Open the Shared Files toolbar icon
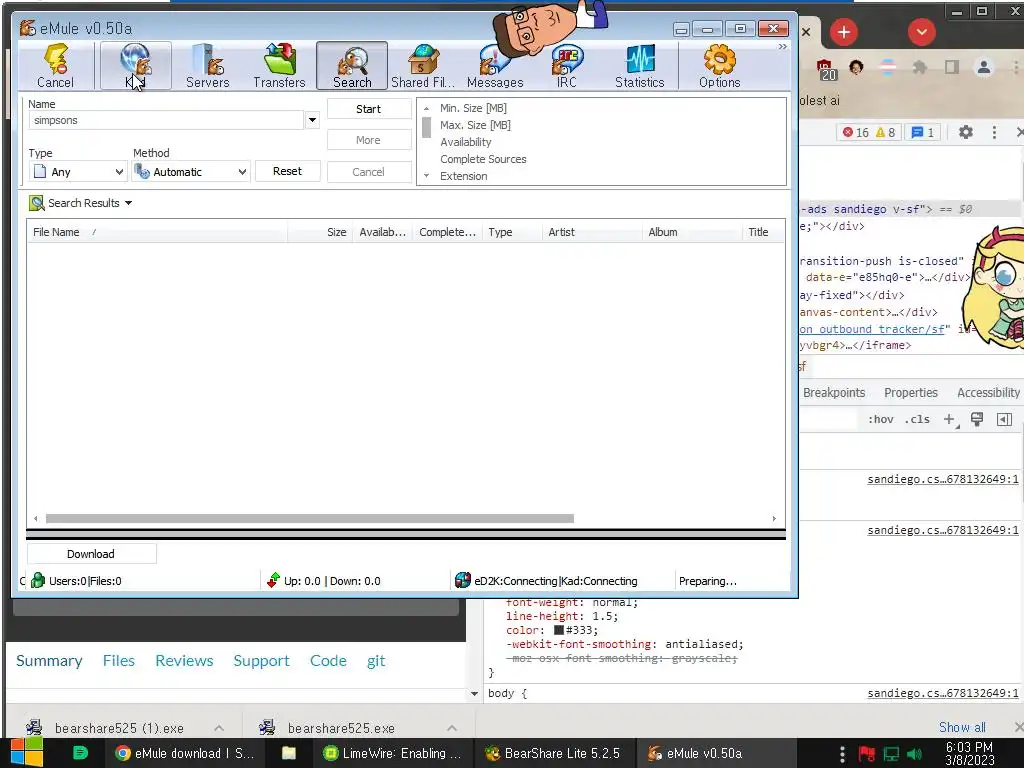This screenshot has width=1024, height=768. pos(423,65)
